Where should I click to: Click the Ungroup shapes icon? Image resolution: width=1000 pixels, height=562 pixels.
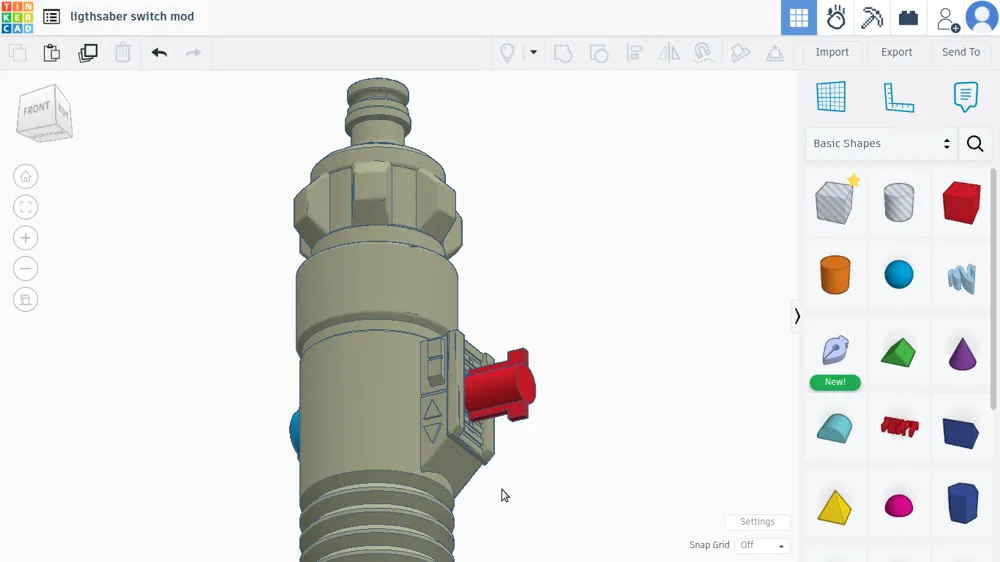click(x=599, y=53)
